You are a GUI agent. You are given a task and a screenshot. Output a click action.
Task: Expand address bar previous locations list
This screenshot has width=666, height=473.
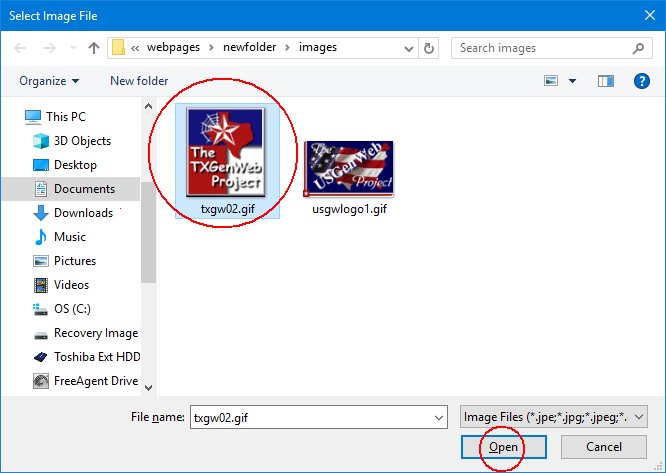(x=409, y=48)
